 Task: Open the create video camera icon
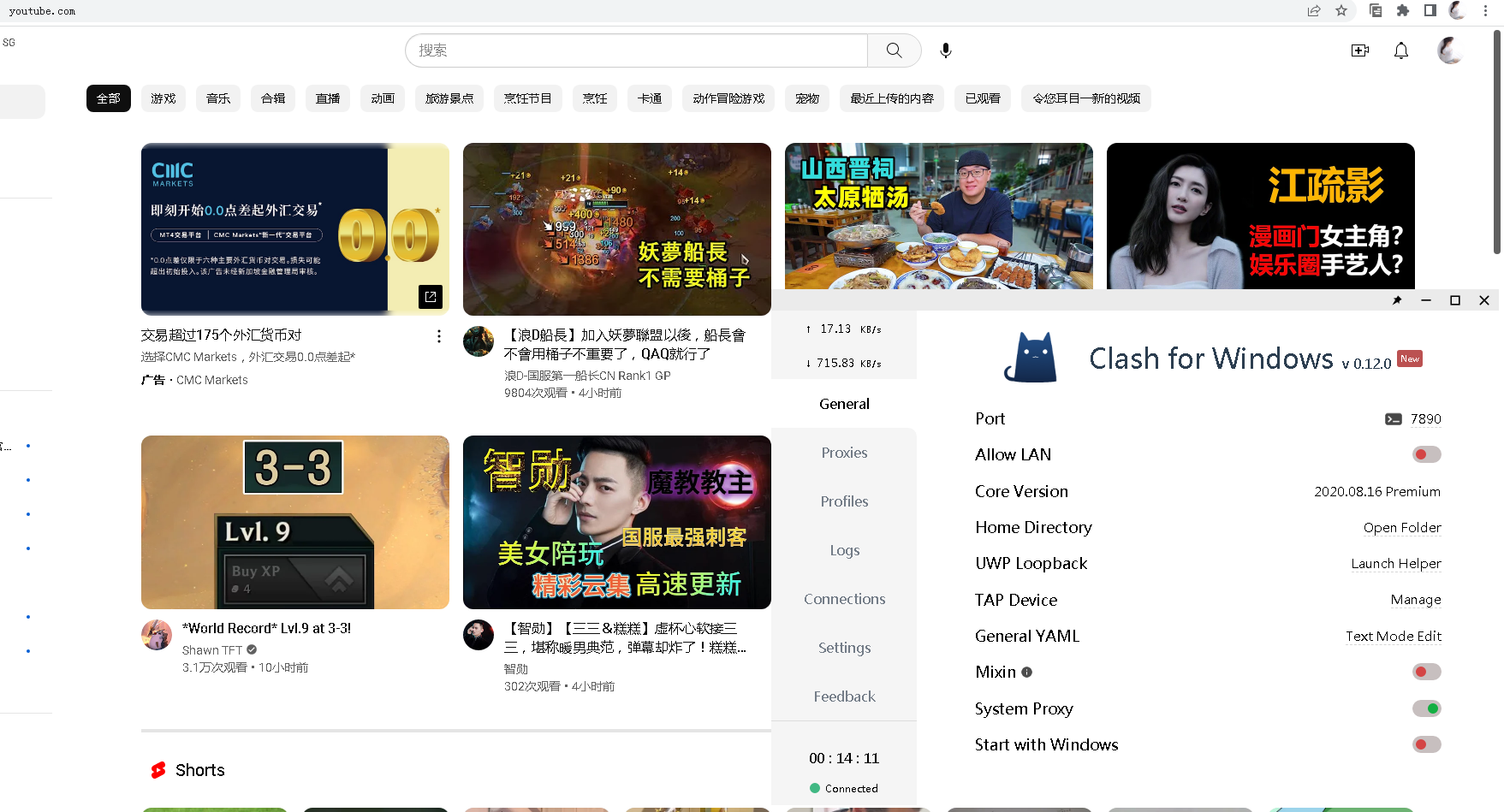click(1360, 50)
